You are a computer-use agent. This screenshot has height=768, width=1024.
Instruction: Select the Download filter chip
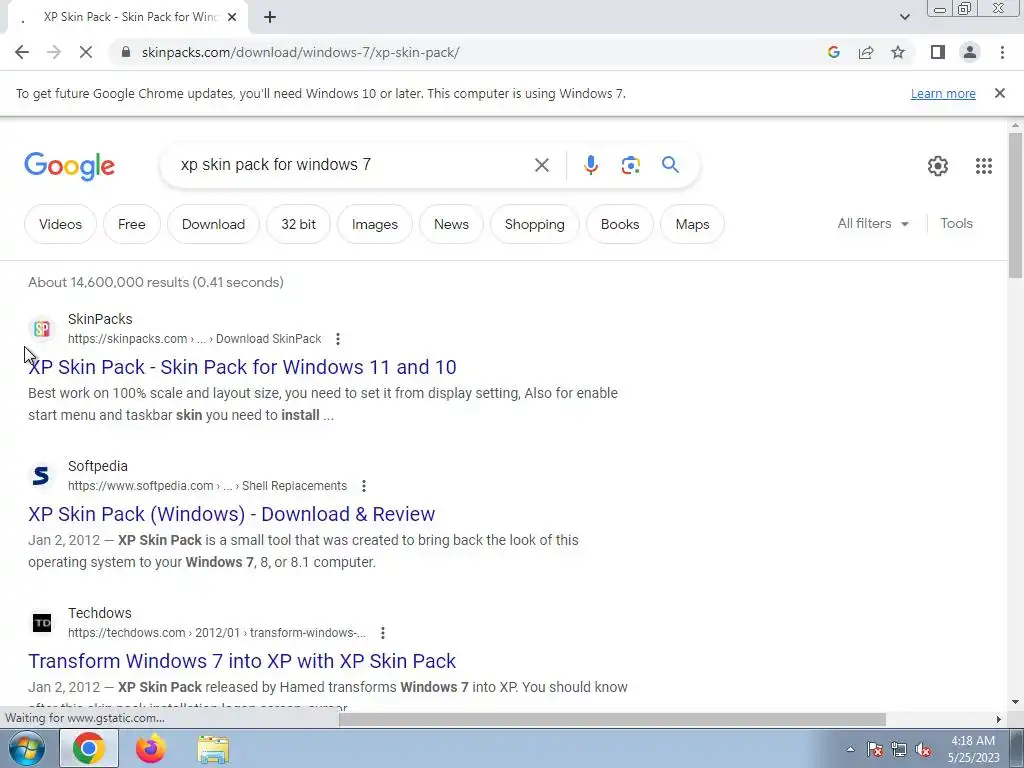213,224
